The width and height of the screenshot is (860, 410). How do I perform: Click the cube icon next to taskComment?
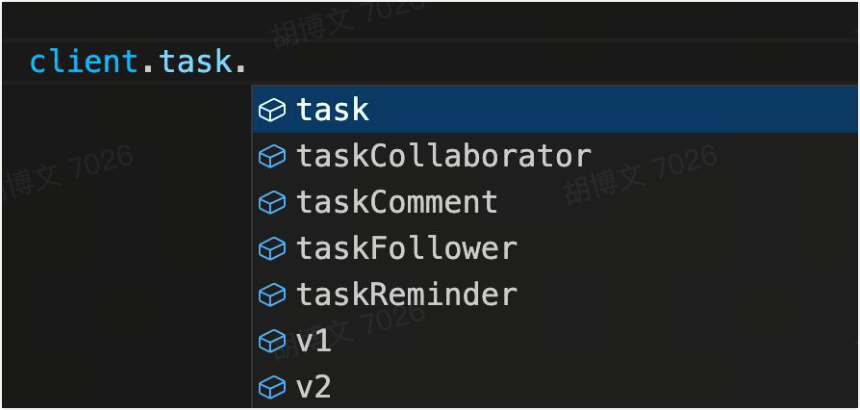272,203
